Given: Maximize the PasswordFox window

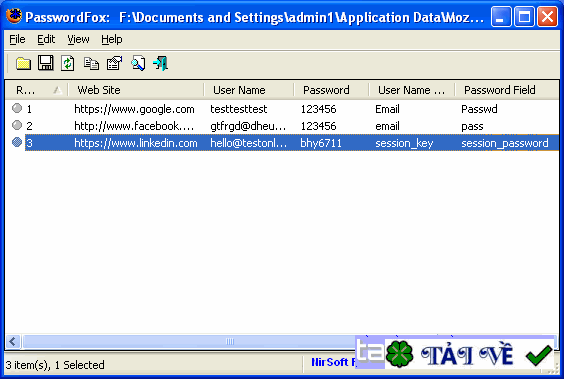Looking at the screenshot, I should [x=524, y=17].
